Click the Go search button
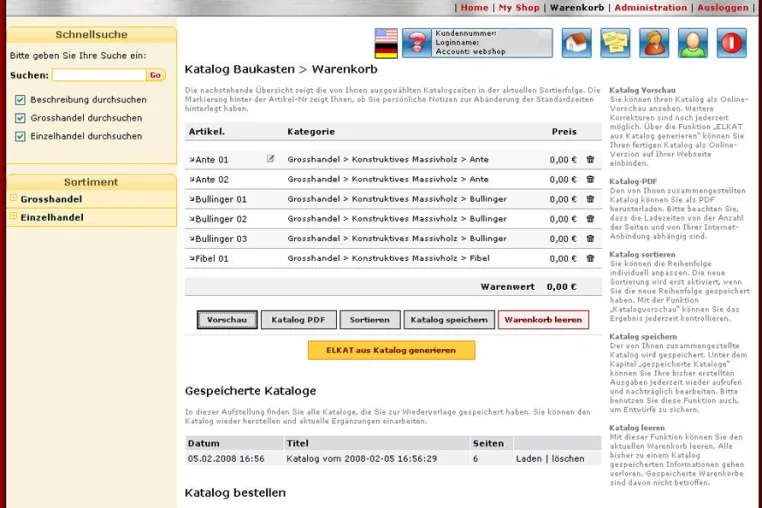 pyautogui.click(x=156, y=75)
